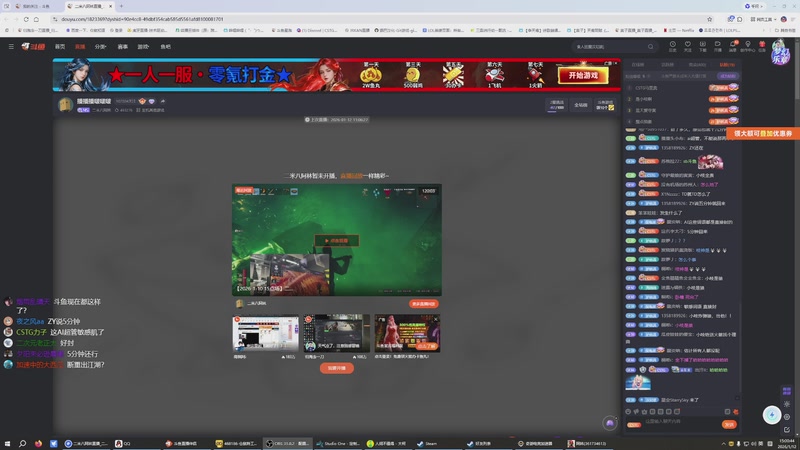Screen dimensions: 800x450
Task: Open watch history clock icon
Action: click(672, 46)
